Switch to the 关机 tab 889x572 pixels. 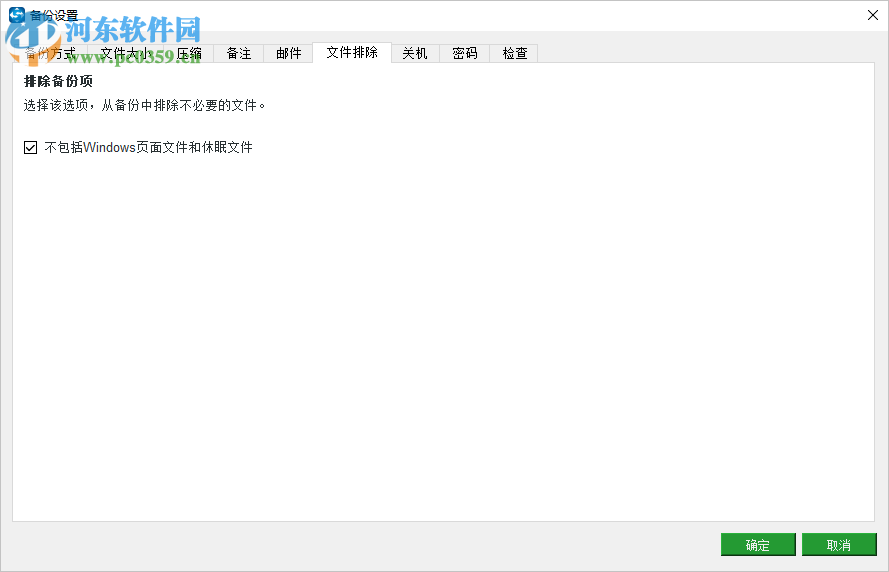coord(415,53)
